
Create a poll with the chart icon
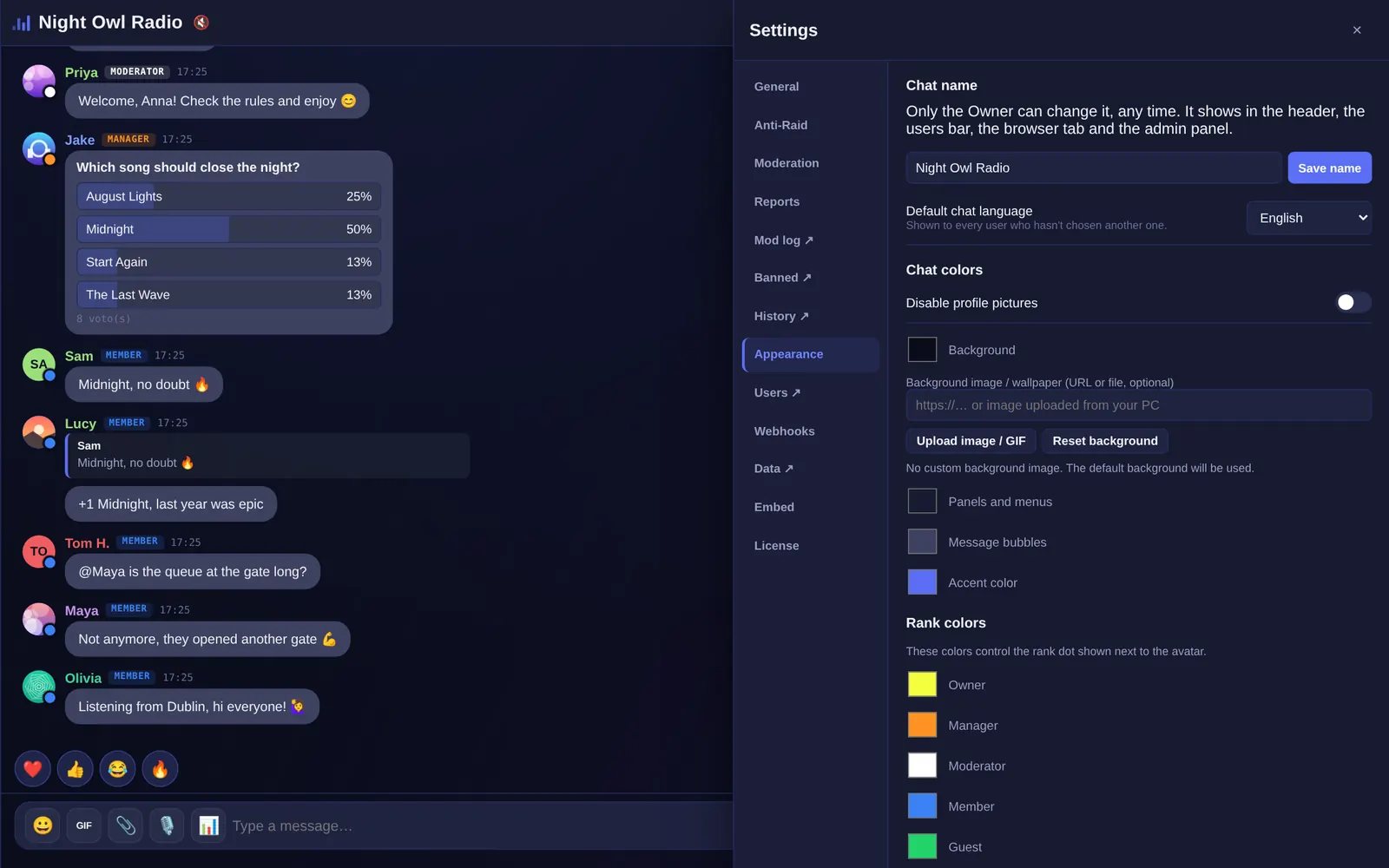point(209,825)
